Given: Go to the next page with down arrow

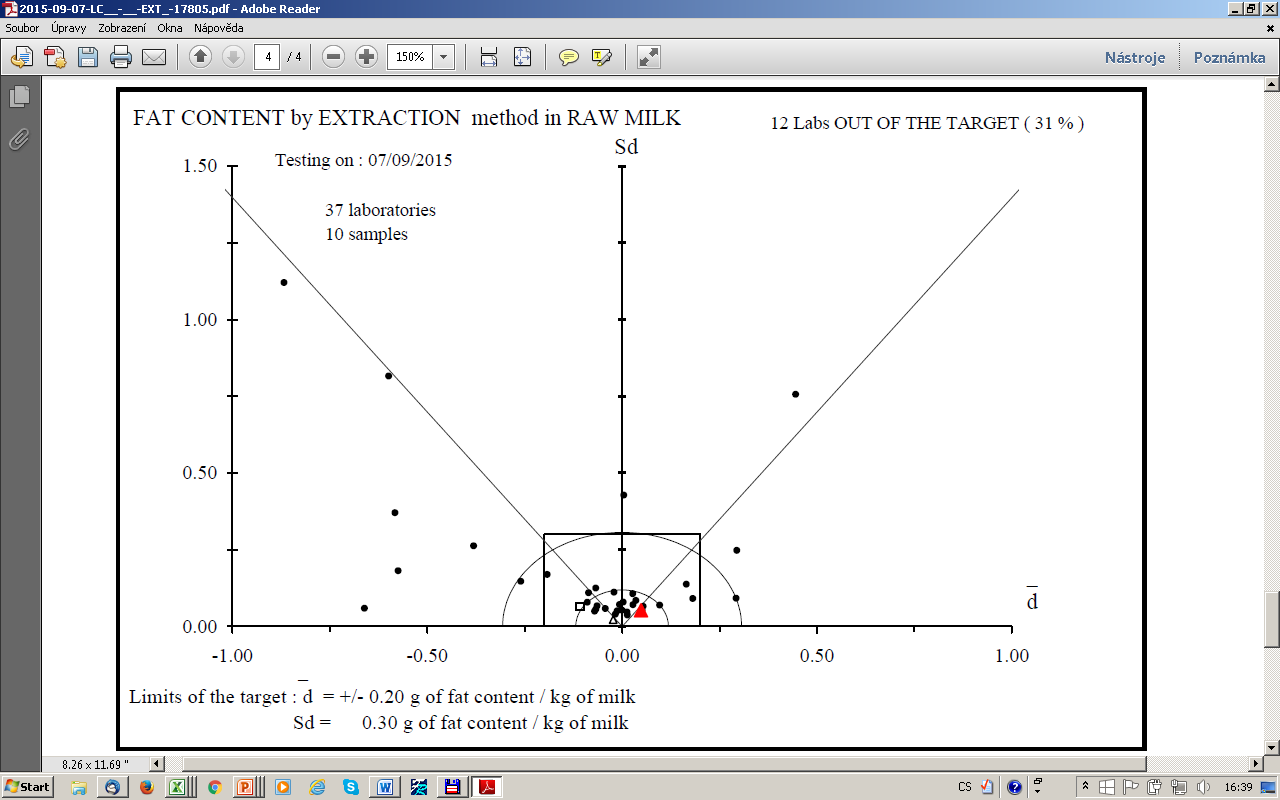Looking at the screenshot, I should pyautogui.click(x=233, y=57).
